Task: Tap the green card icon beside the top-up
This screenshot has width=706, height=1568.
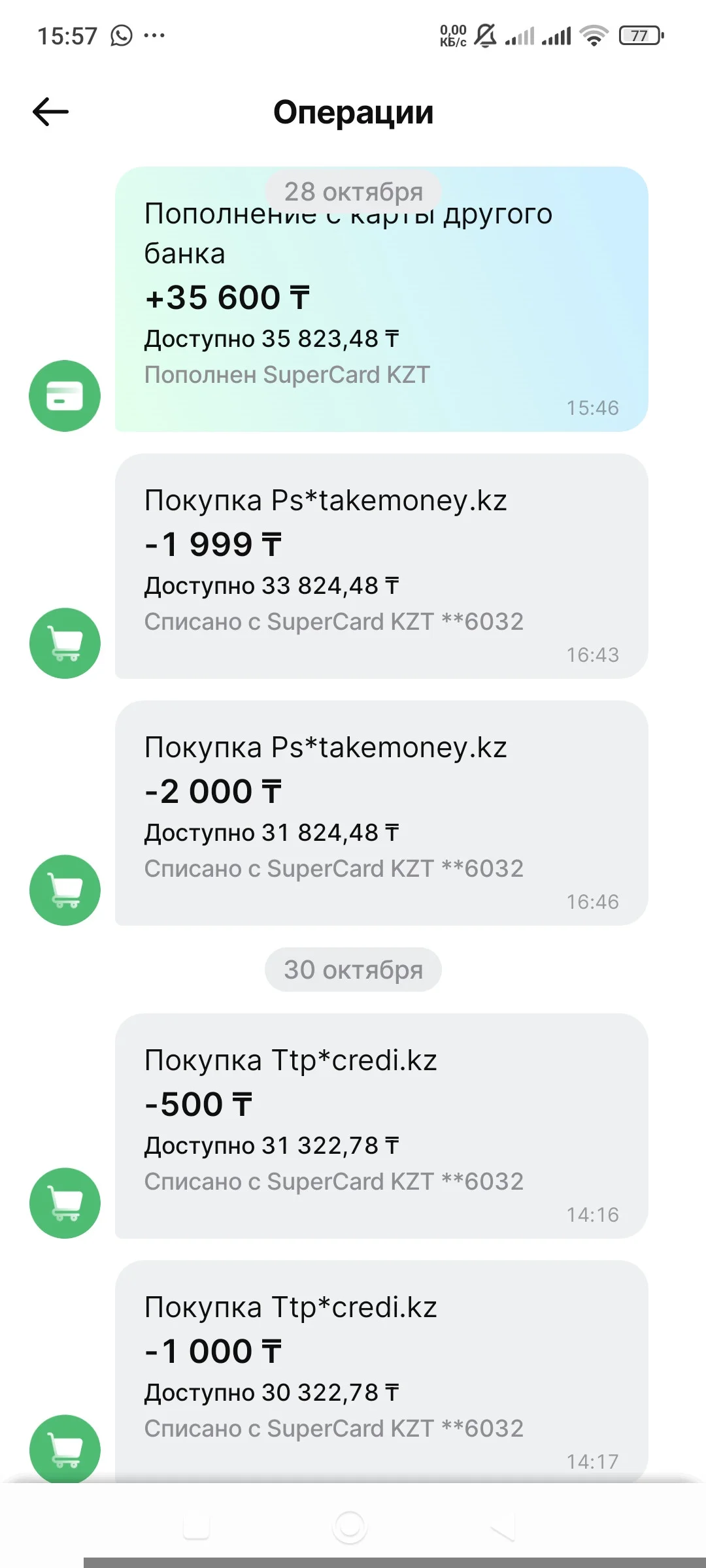Action: pos(65,396)
